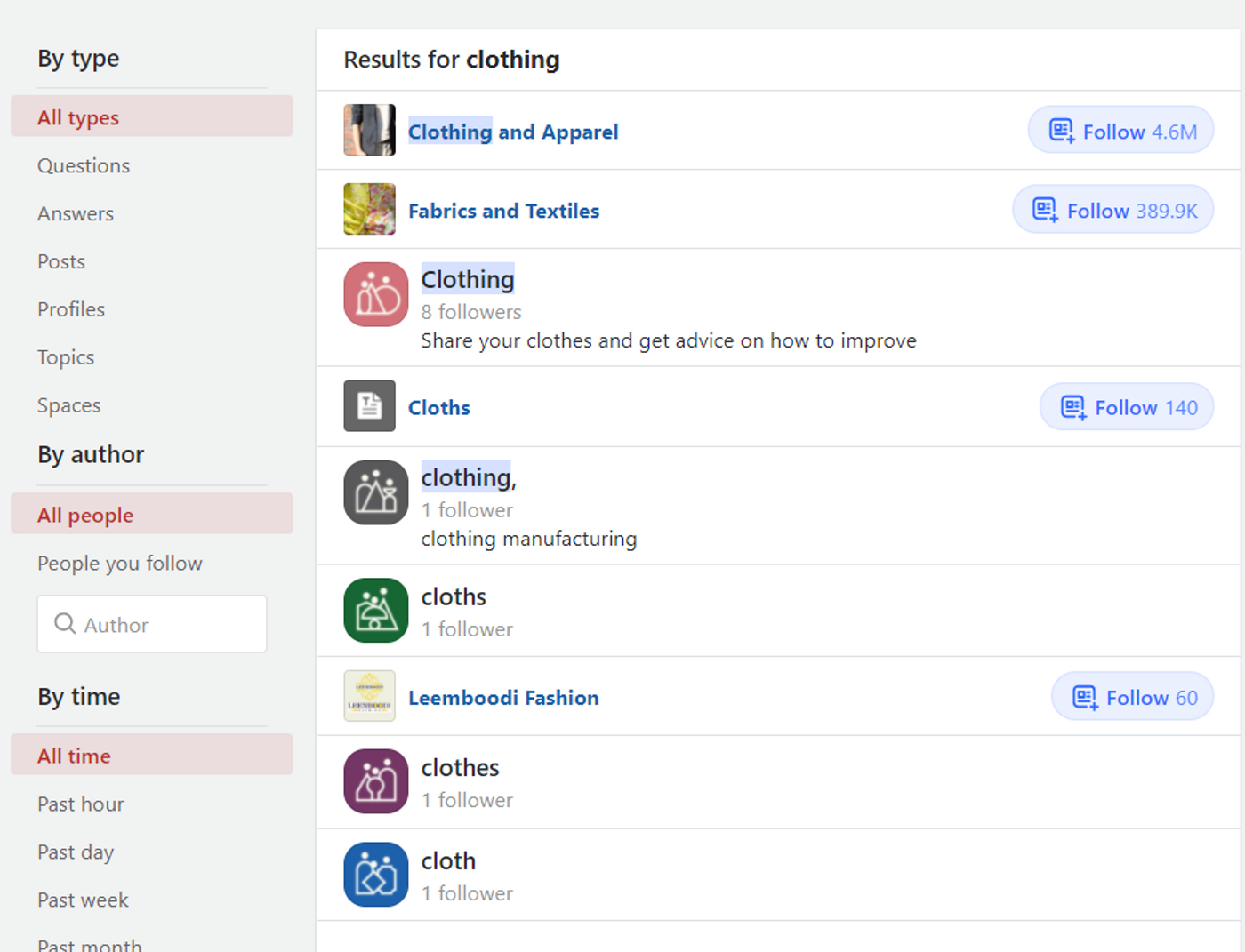The height and width of the screenshot is (952, 1245).
Task: Show only Spaces results
Action: [x=69, y=405]
